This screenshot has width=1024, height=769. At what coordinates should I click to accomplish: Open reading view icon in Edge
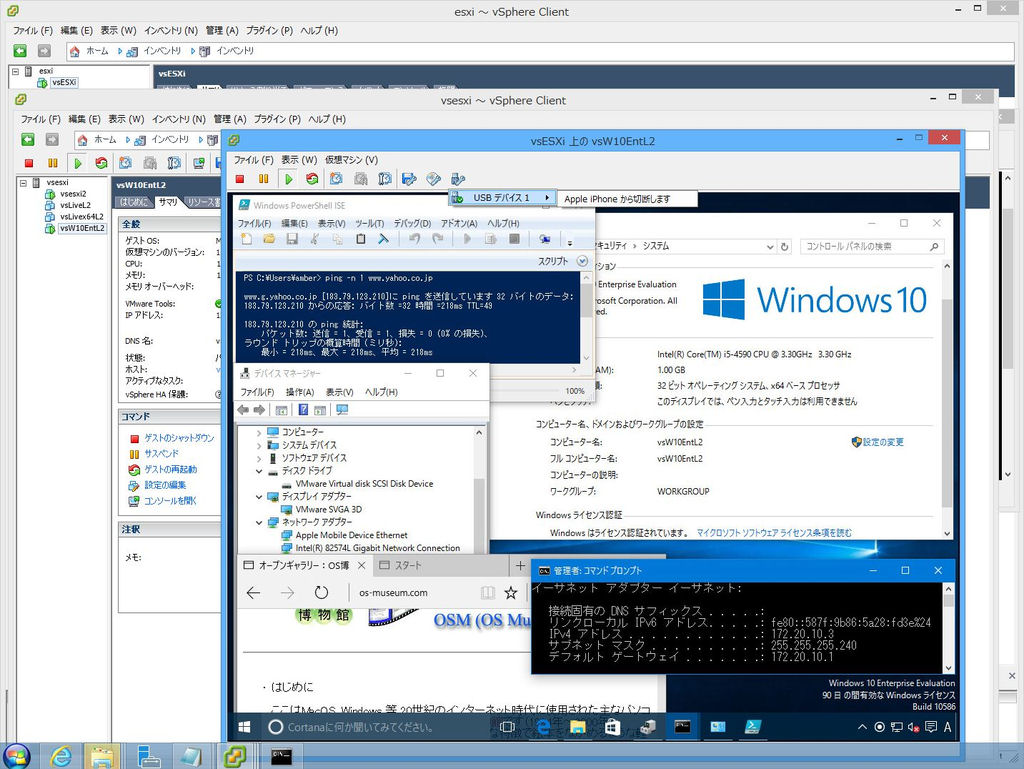(488, 593)
